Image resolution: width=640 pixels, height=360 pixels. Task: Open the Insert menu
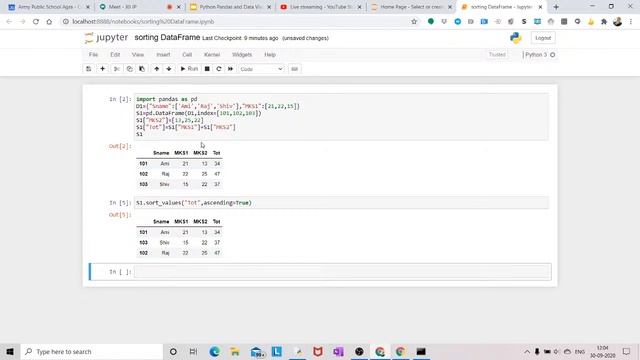click(163, 55)
